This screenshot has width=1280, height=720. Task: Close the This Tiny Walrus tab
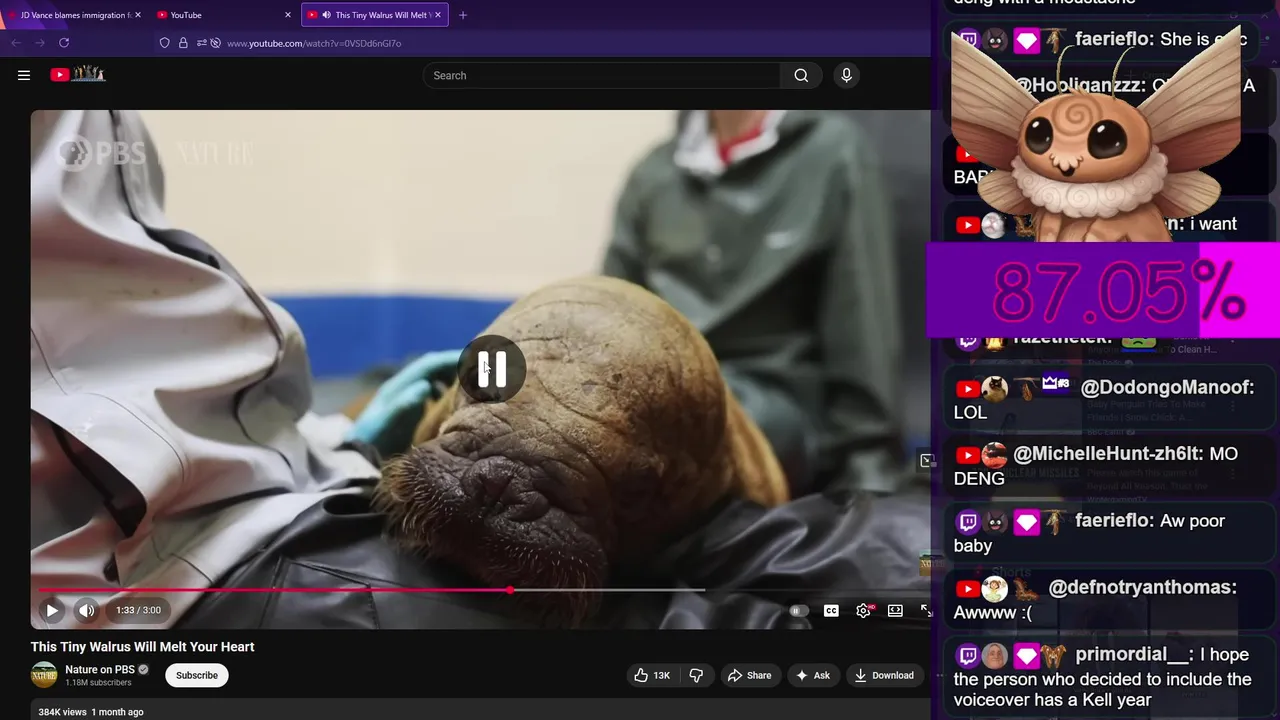pyautogui.click(x=438, y=15)
